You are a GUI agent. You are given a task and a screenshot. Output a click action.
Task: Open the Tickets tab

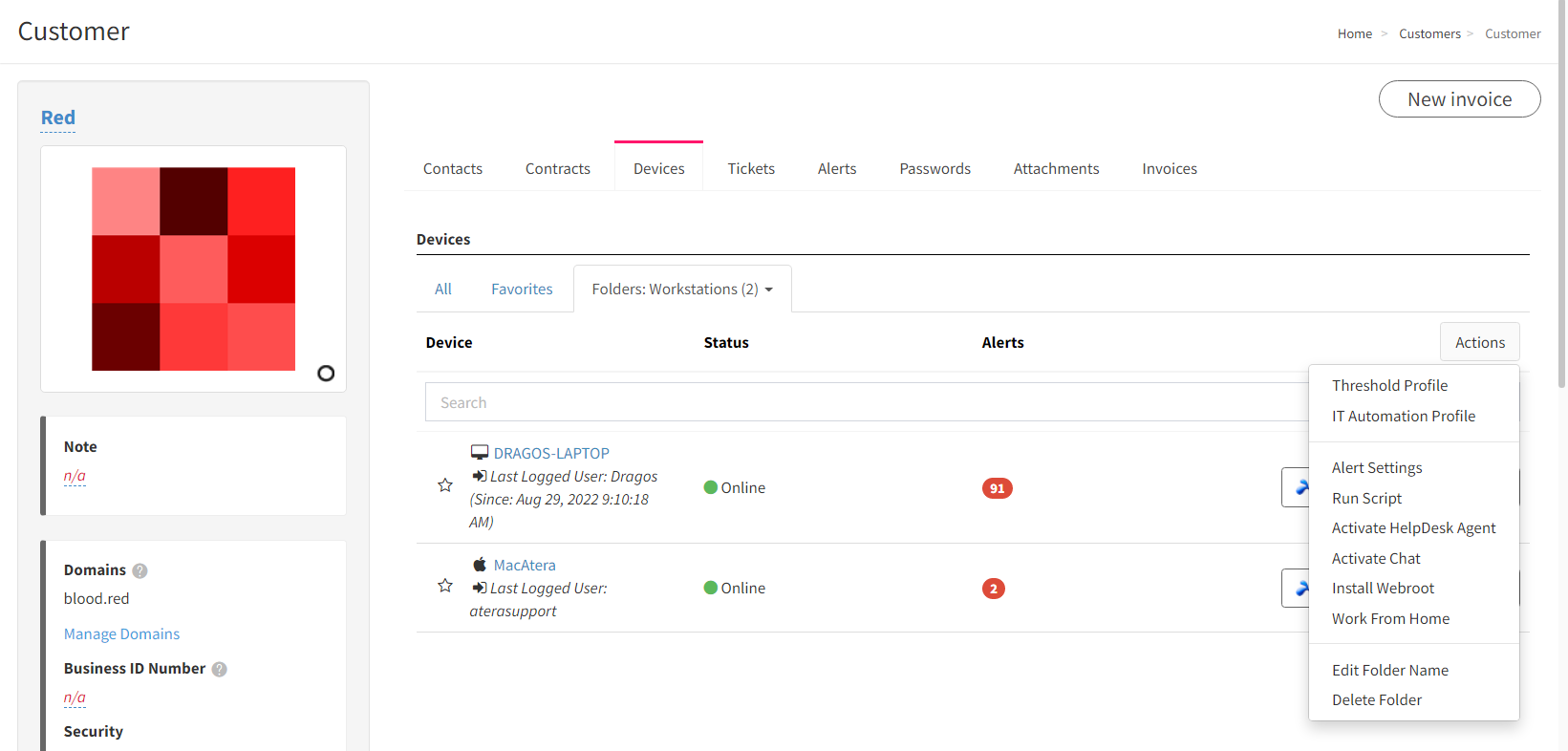[751, 168]
